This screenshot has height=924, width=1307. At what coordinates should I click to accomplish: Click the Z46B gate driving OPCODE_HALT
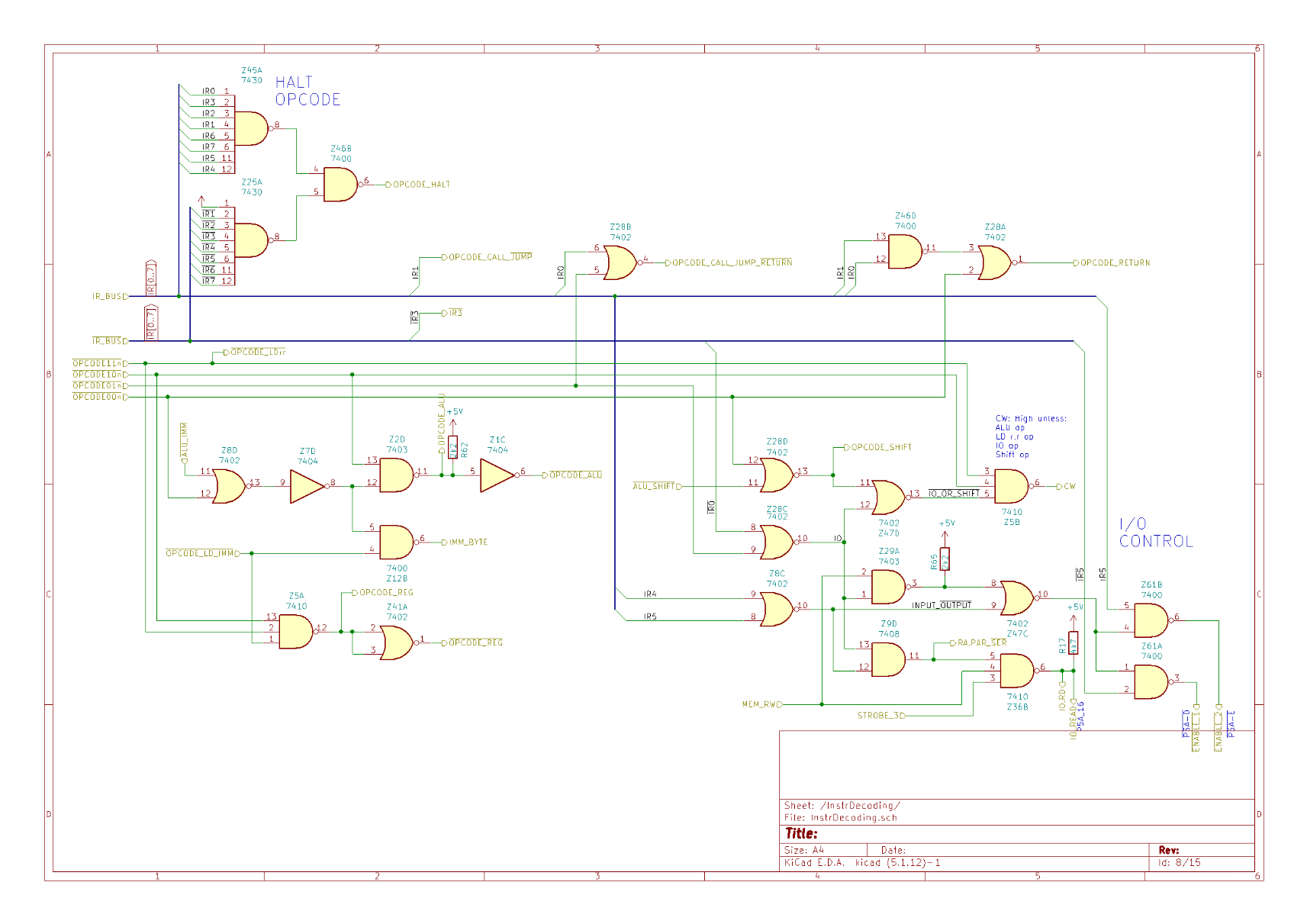click(x=340, y=185)
